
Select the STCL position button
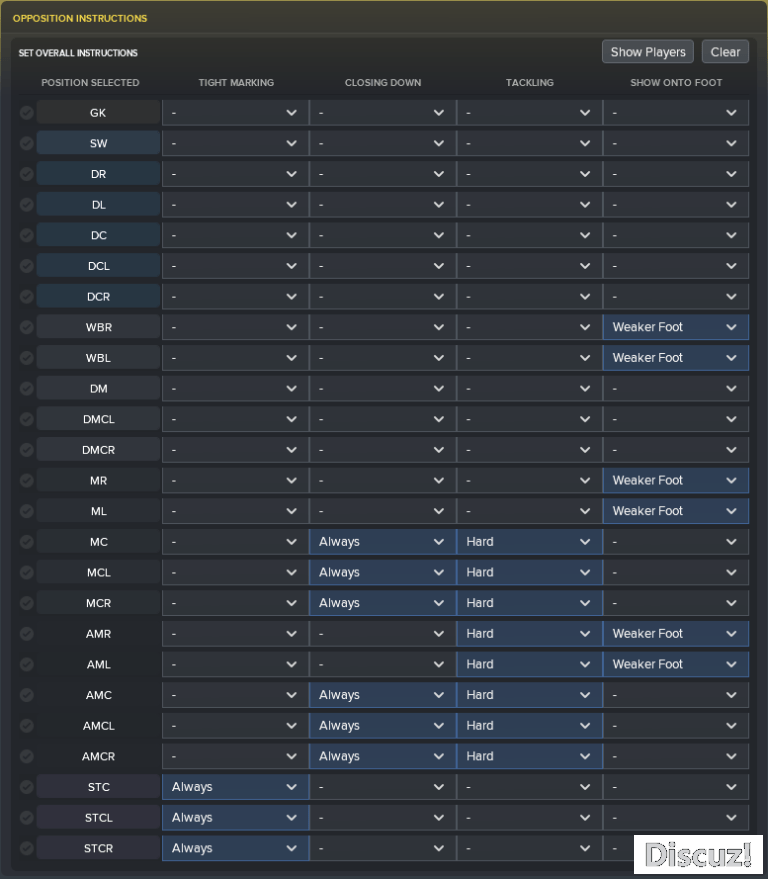tap(98, 818)
